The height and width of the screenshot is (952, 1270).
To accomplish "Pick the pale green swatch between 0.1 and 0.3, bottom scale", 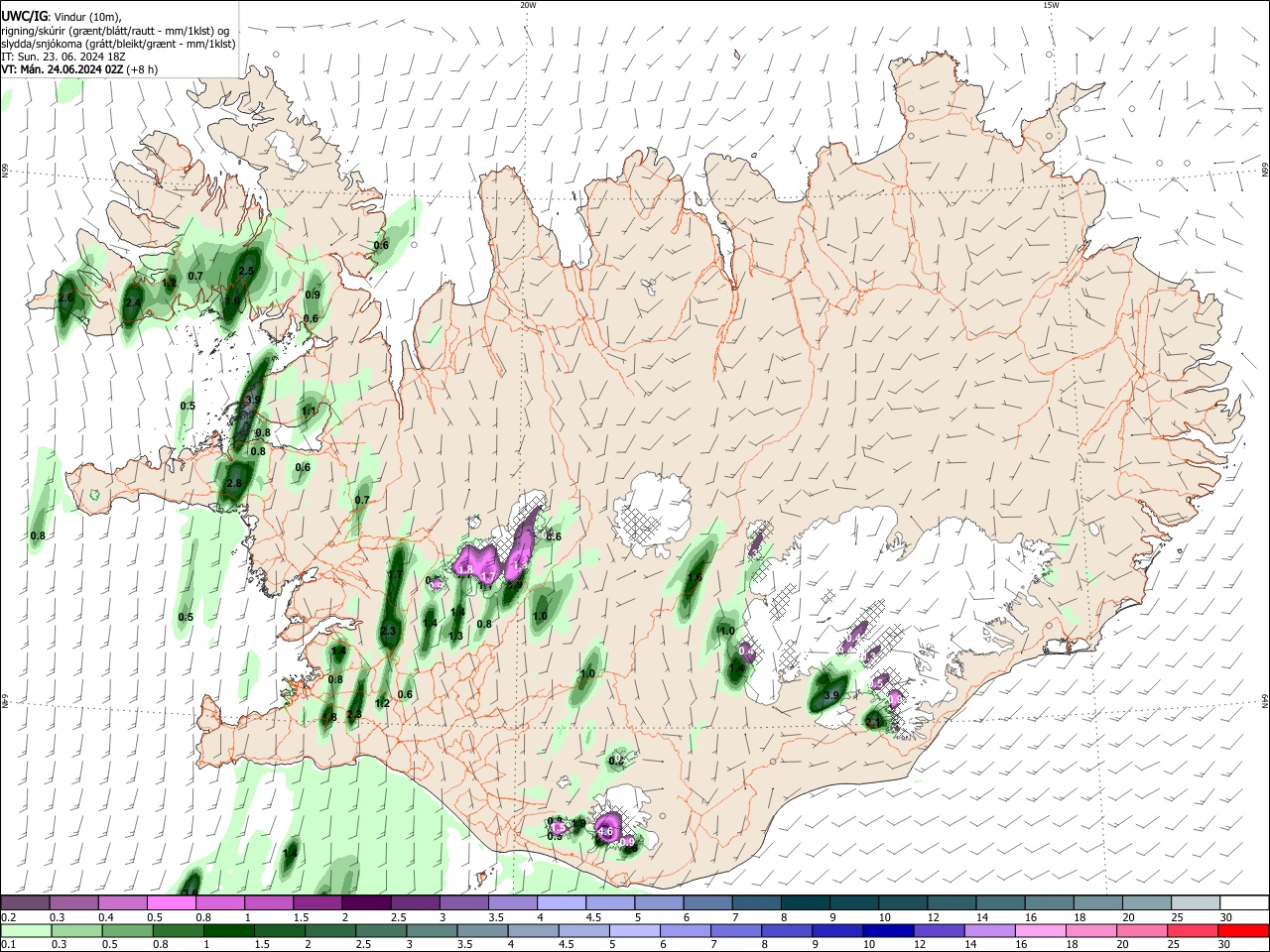I will [25, 930].
